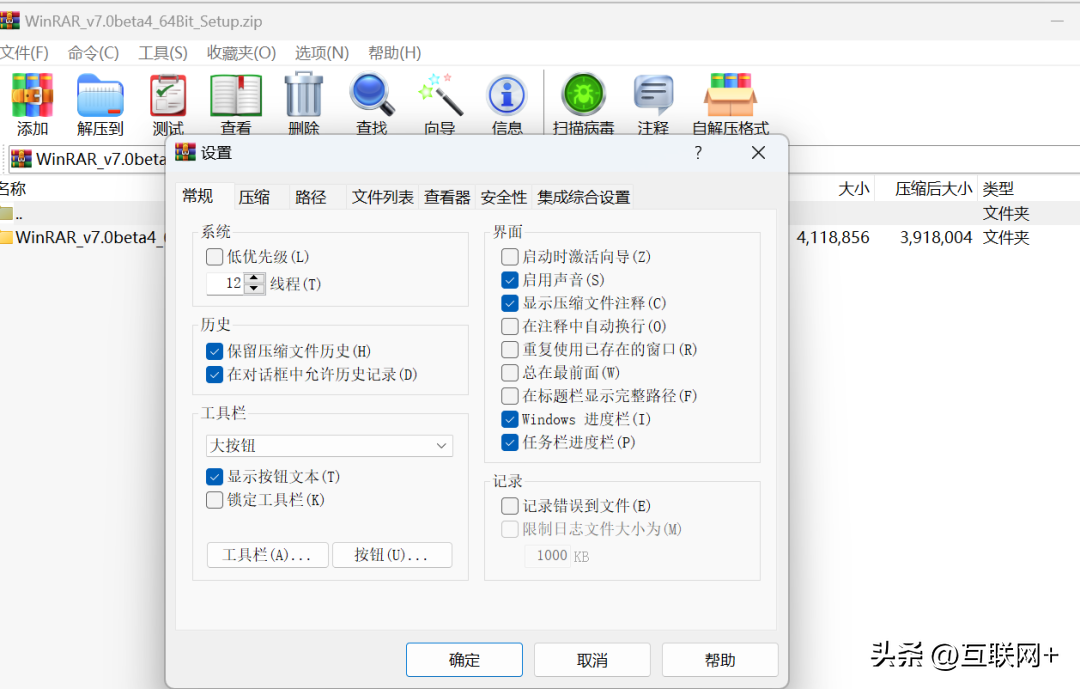
Task: Click the 添加 (Add) toolbar icon
Action: pyautogui.click(x=32, y=95)
